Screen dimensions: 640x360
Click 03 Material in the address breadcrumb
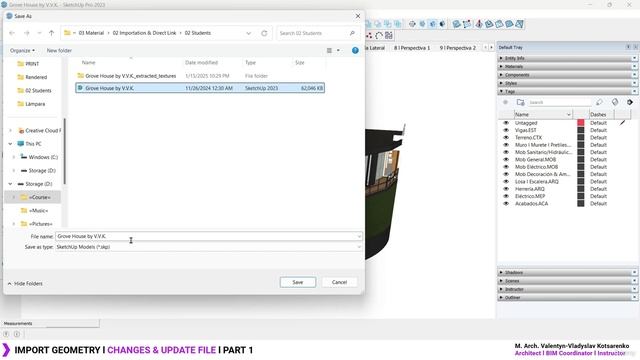(91, 33)
